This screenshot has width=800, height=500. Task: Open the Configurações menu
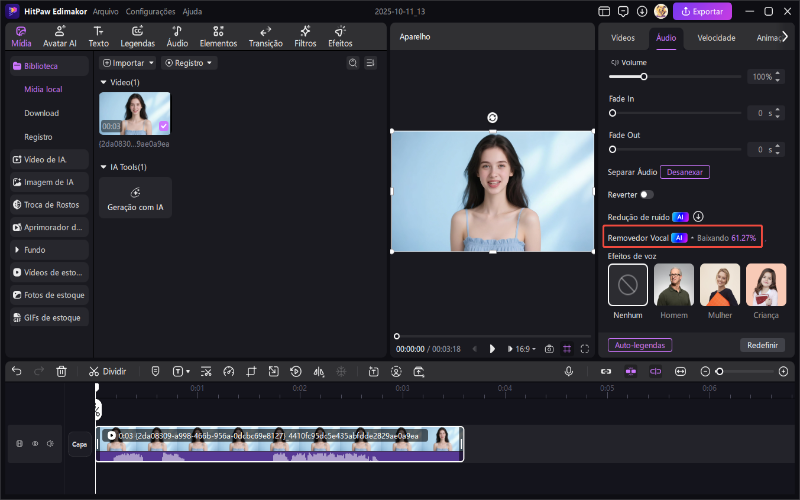[151, 11]
